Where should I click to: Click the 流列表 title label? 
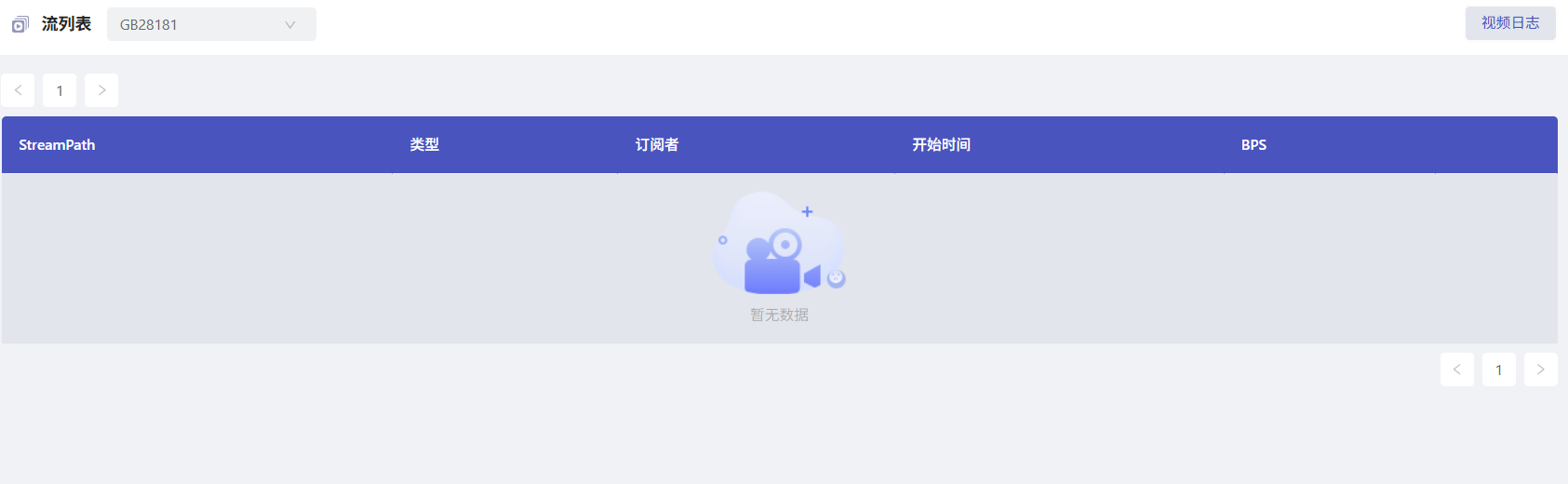click(x=66, y=24)
